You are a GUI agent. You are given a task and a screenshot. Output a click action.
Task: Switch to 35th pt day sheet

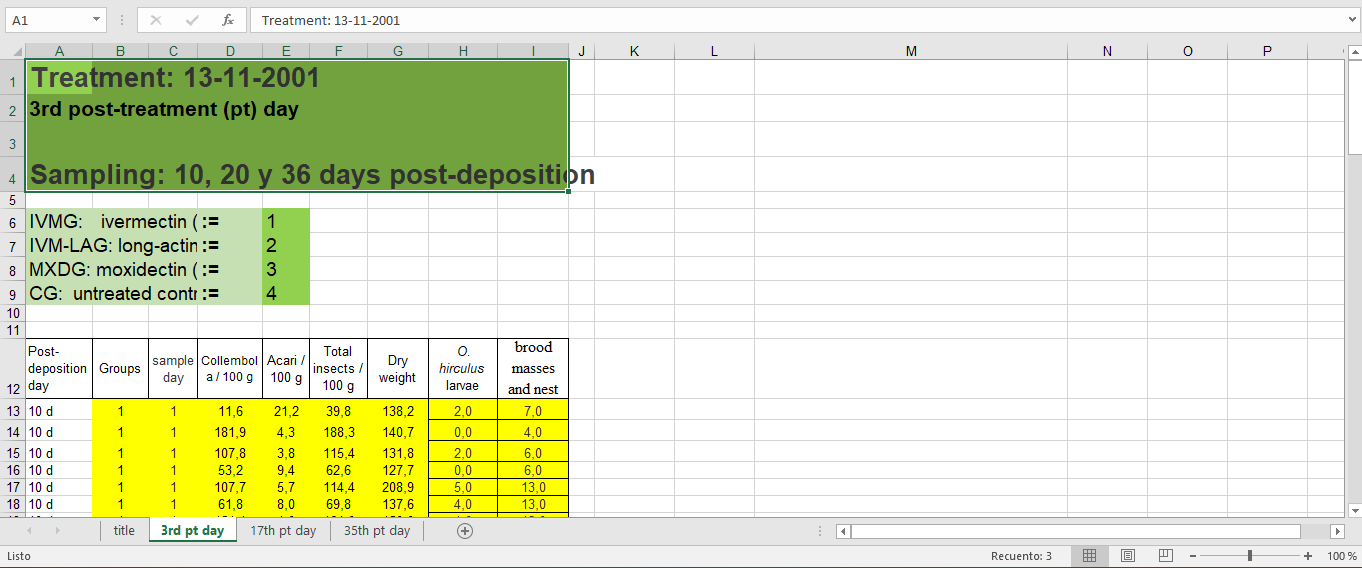coord(377,531)
